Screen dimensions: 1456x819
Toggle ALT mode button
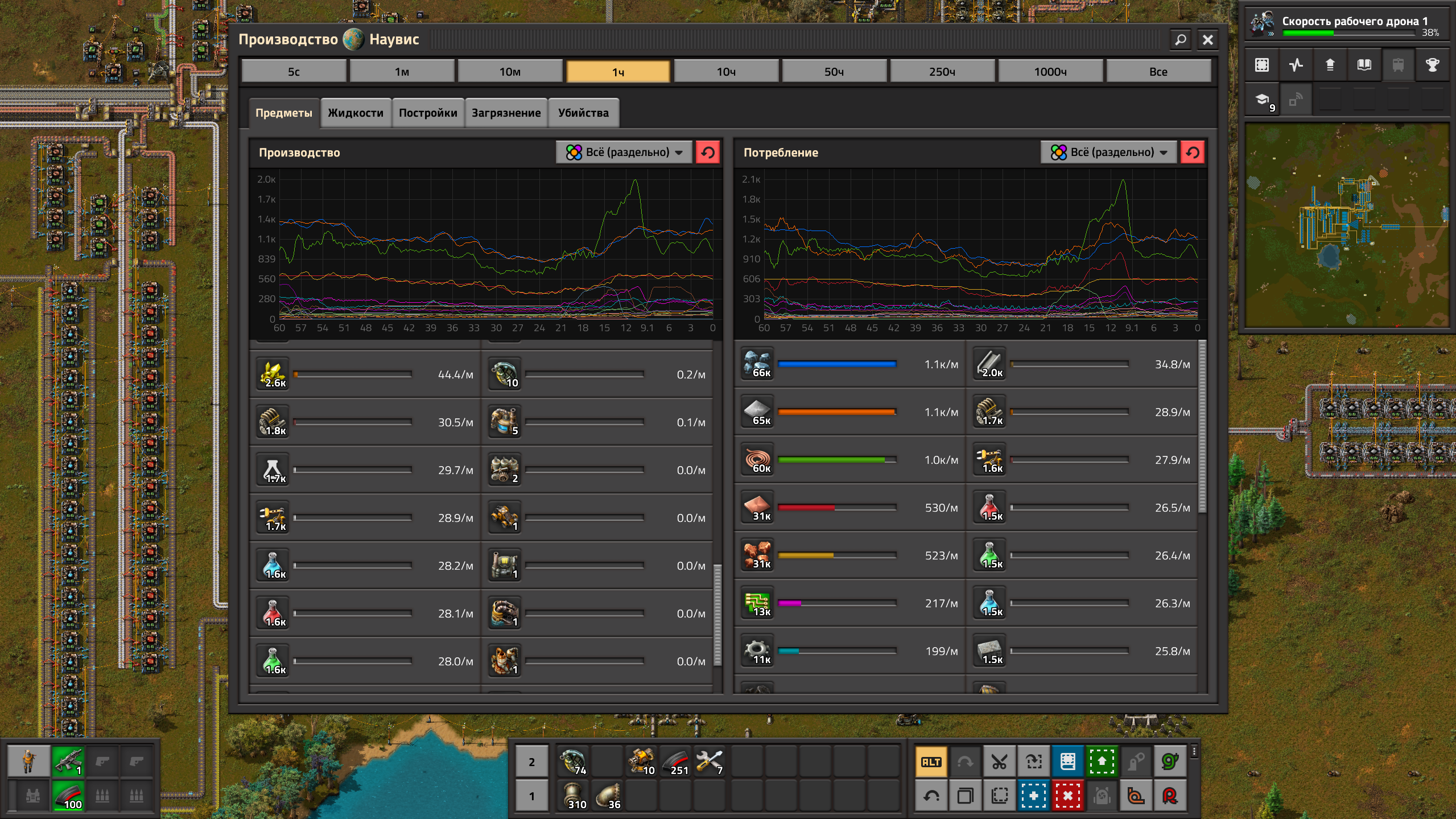pos(931,762)
